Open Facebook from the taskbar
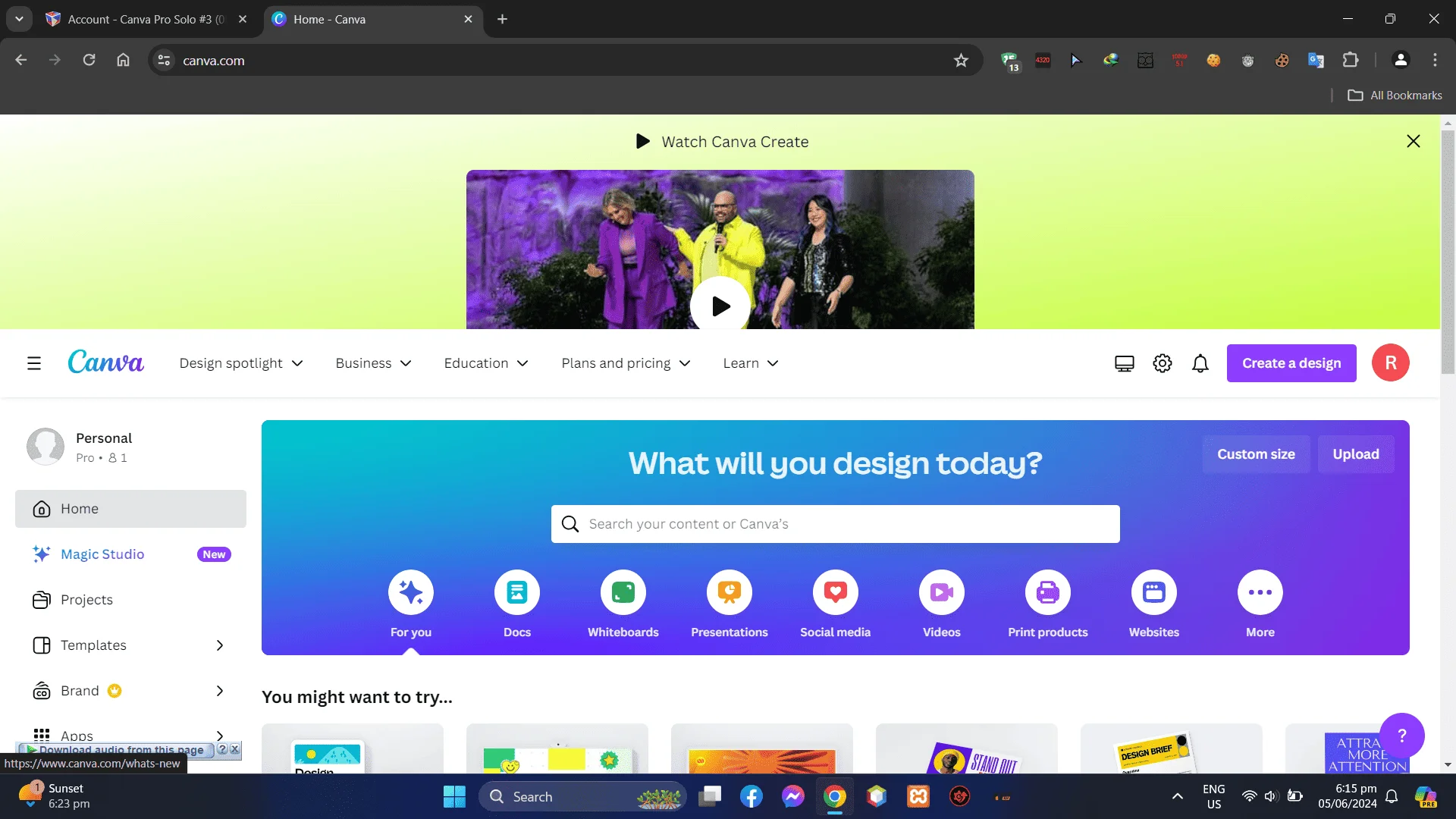Viewport: 1456px width, 819px height. 752,796
